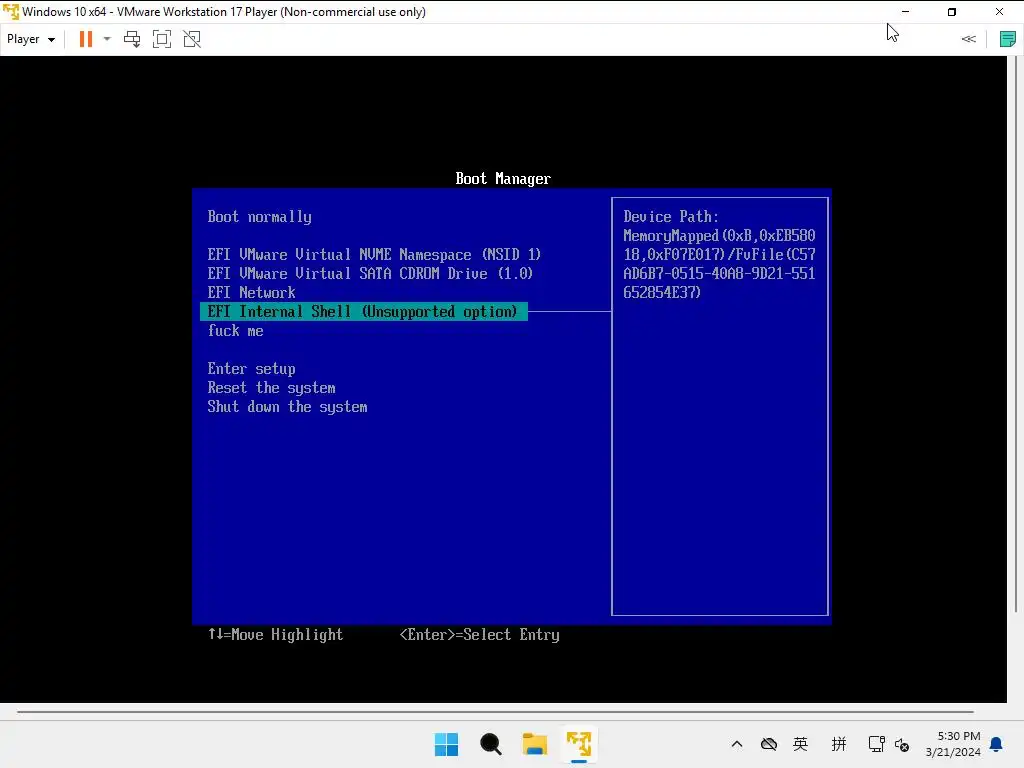The height and width of the screenshot is (768, 1024).
Task: Click the horizontal scrollbar below the VM display
Action: point(495,712)
